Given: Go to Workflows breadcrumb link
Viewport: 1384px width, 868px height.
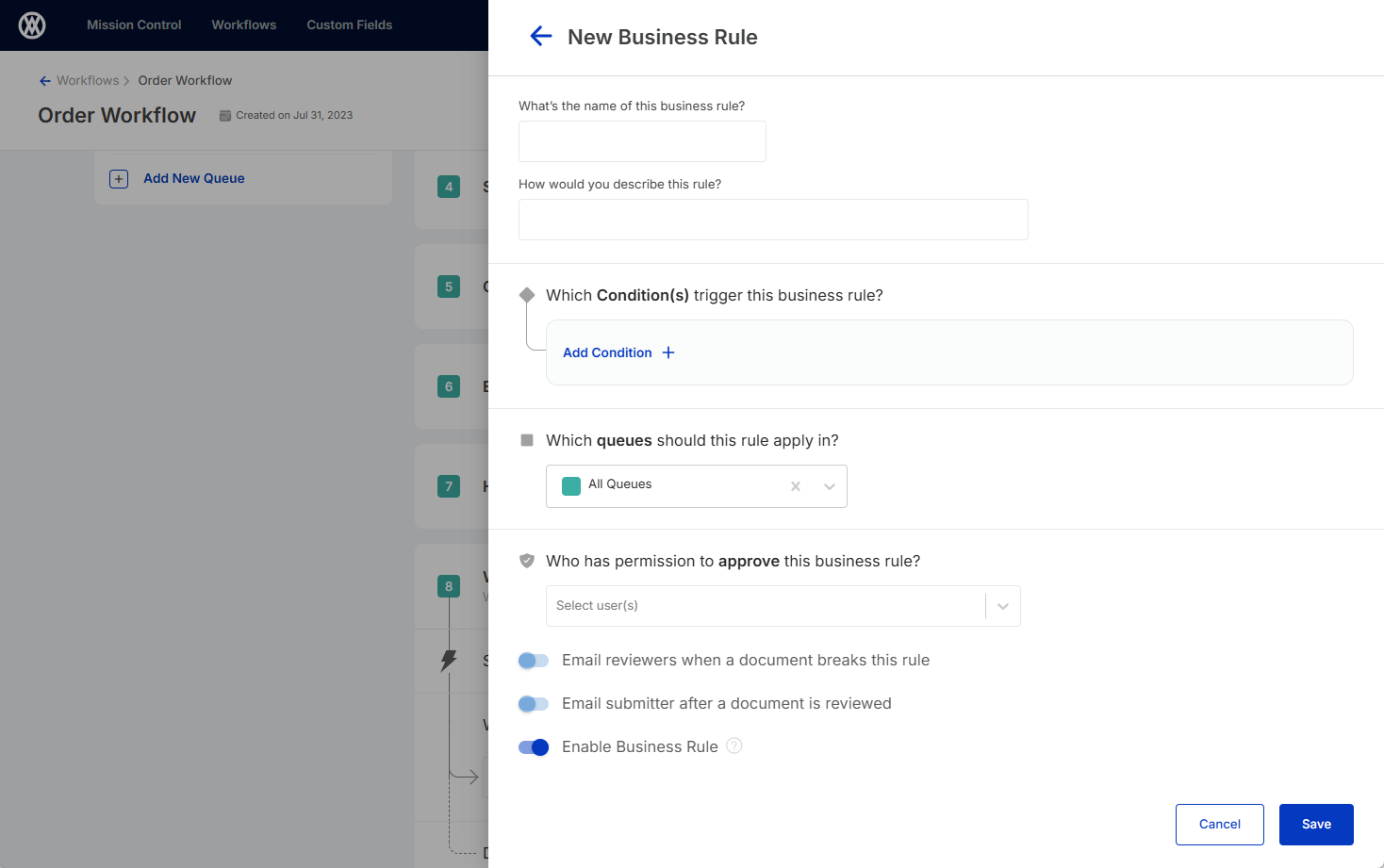Looking at the screenshot, I should 88,81.
